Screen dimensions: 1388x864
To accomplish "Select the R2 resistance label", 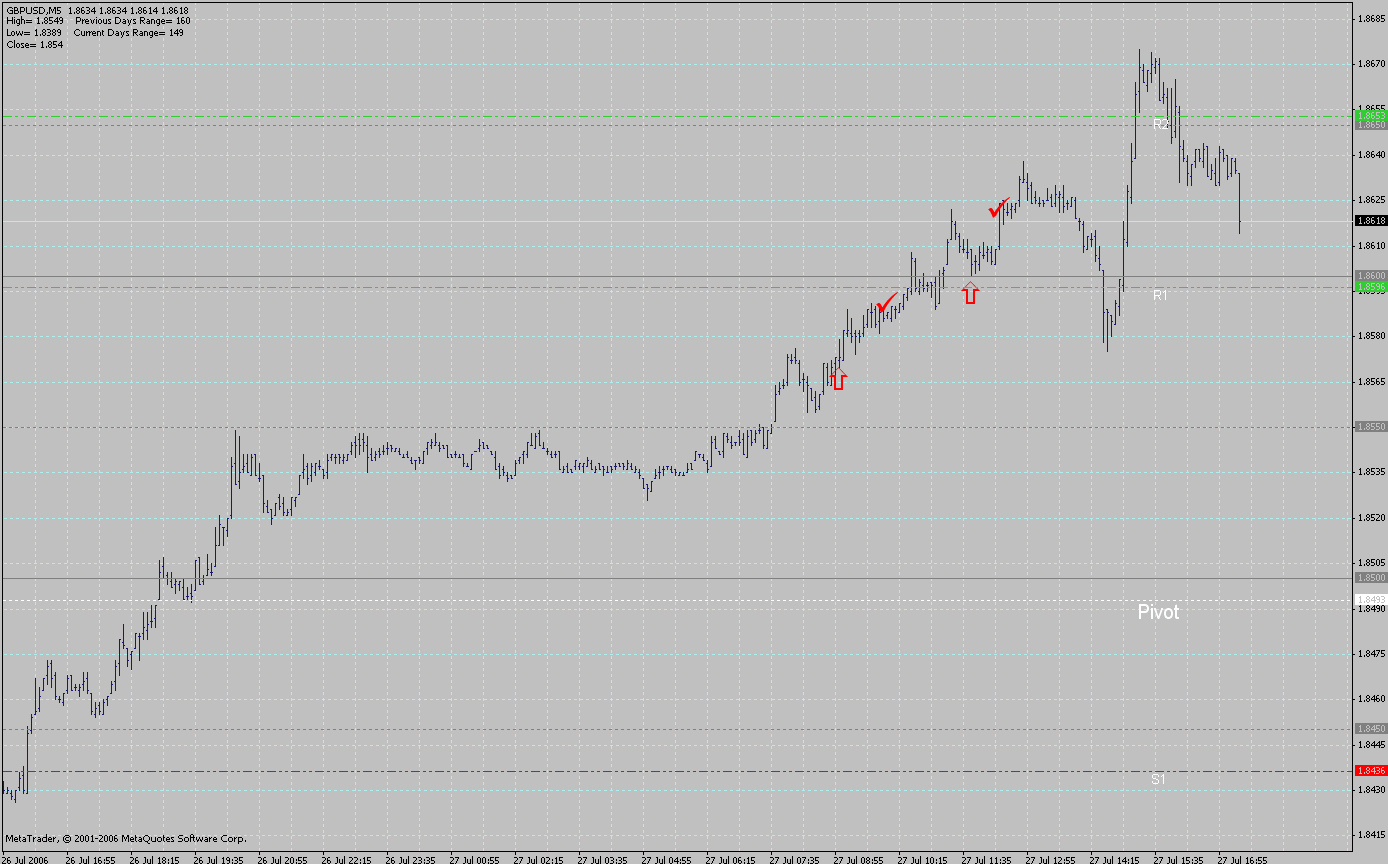I will pos(1160,125).
